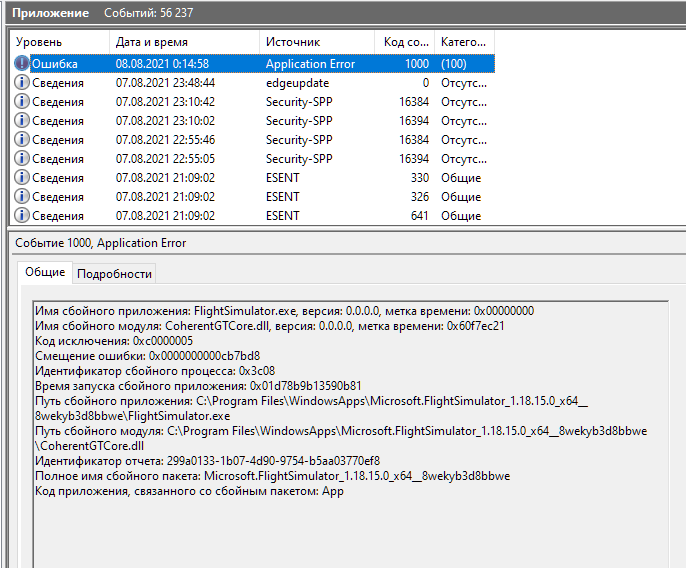686x568 pixels.
Task: Click the red error icon in the Ошибка row
Action: (x=21, y=63)
